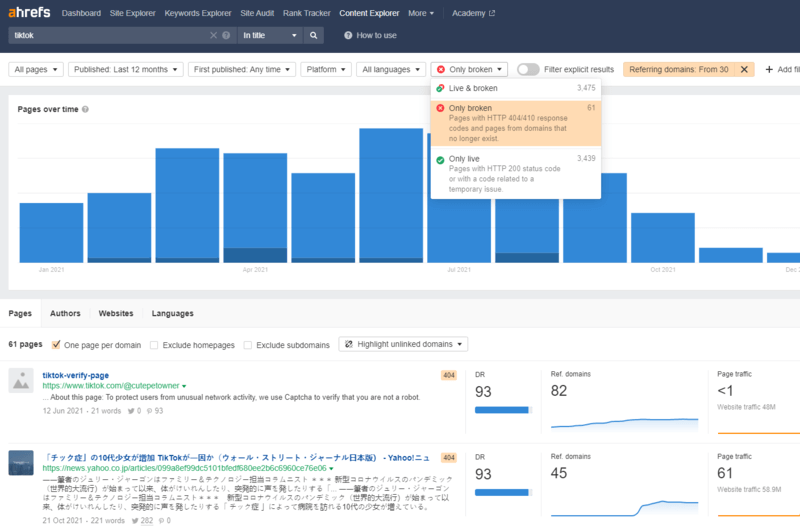800x526 pixels.
Task: Click the tiktok-verify-page result thumbnail
Action: click(x=21, y=380)
